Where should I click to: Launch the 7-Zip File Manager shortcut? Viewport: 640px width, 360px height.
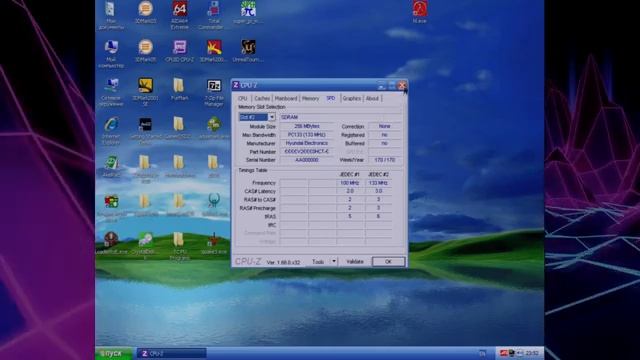tap(214, 92)
